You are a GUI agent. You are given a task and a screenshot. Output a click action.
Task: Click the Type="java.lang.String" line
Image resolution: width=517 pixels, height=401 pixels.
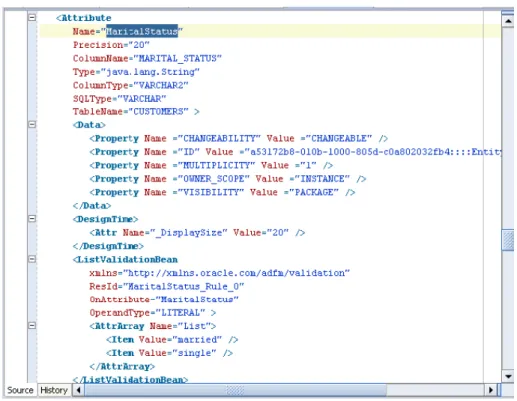(136, 72)
